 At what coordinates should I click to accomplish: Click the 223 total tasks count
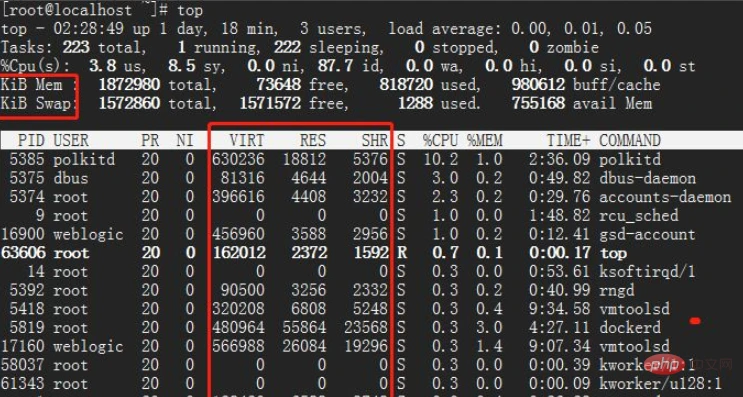[x=76, y=47]
